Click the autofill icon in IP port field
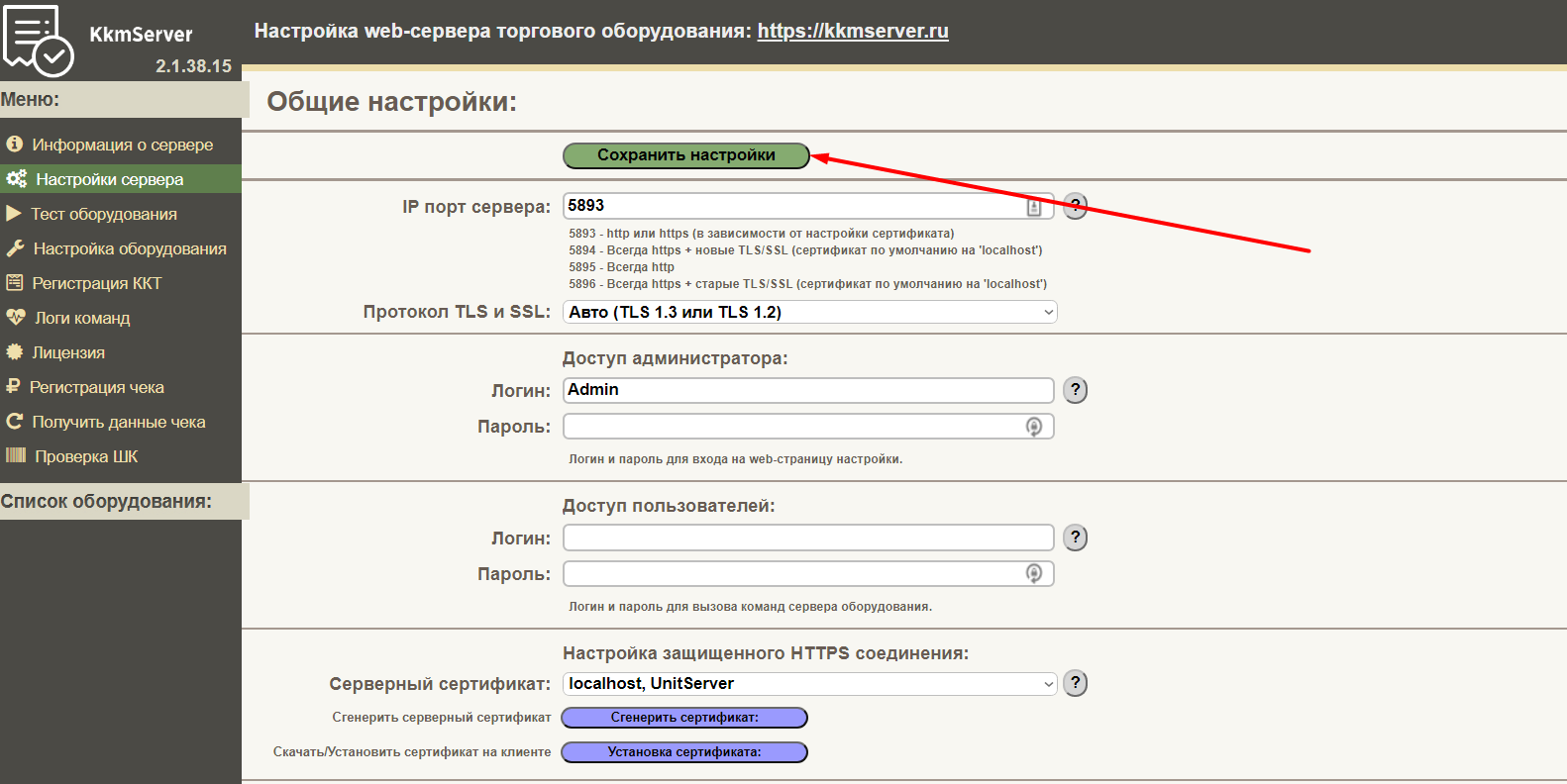1567x784 pixels. (1034, 207)
